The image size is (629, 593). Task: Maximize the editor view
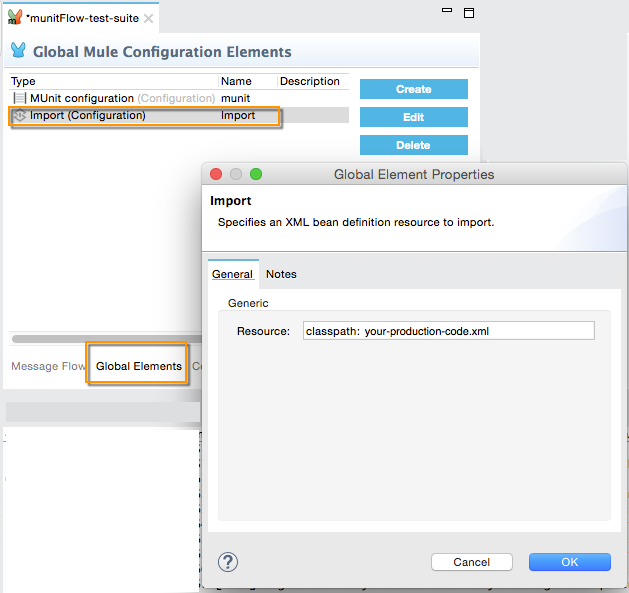[469, 13]
